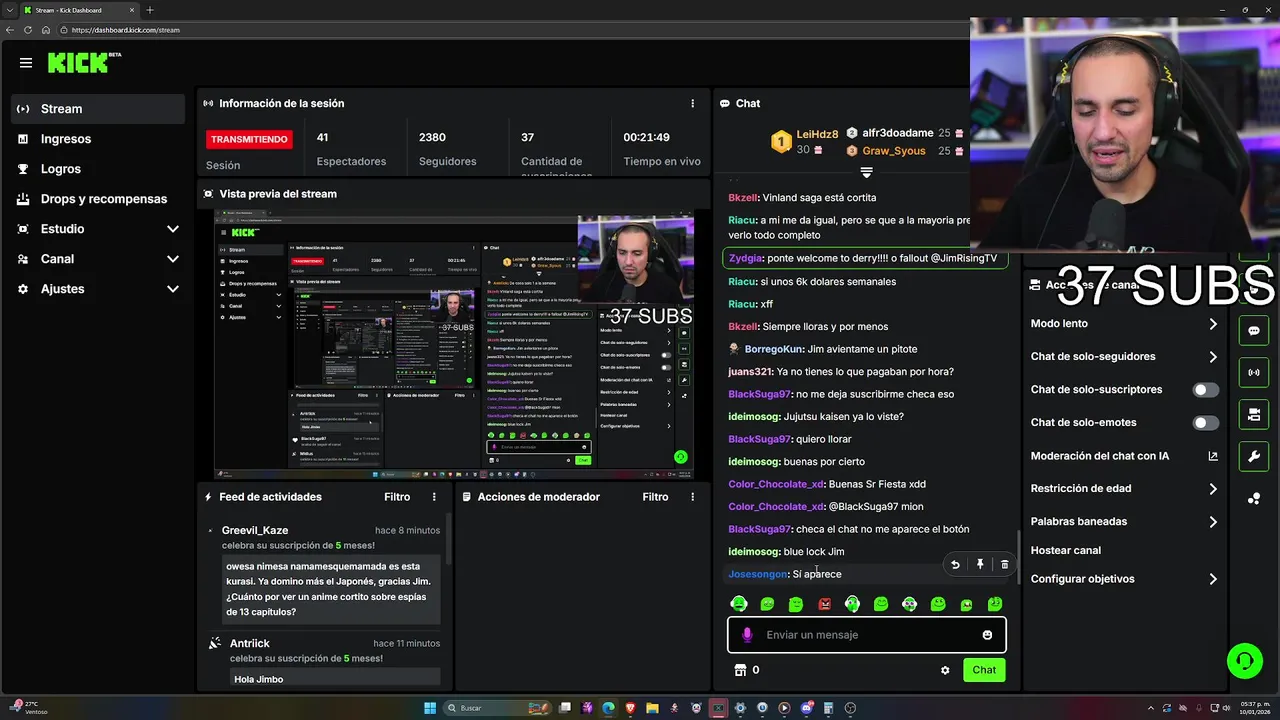This screenshot has width=1280, height=720.
Task: Click the Greevil_Kaze username in the activity feed
Action: [255, 530]
